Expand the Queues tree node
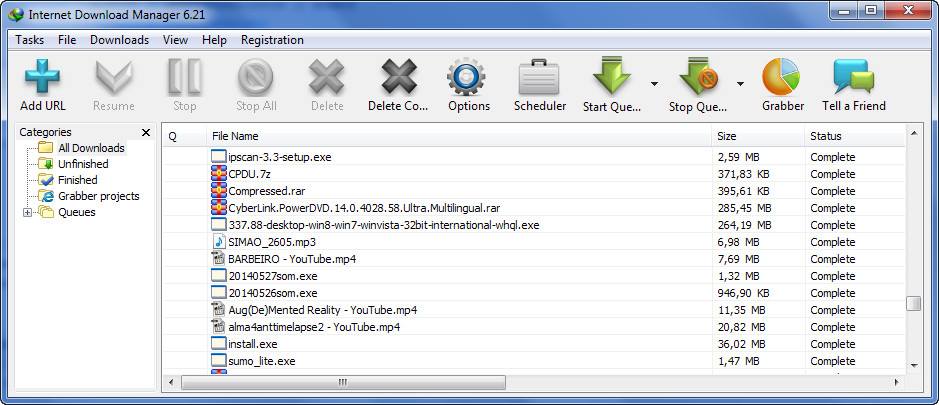Viewport: 939px width, 405px height. pos(27,212)
